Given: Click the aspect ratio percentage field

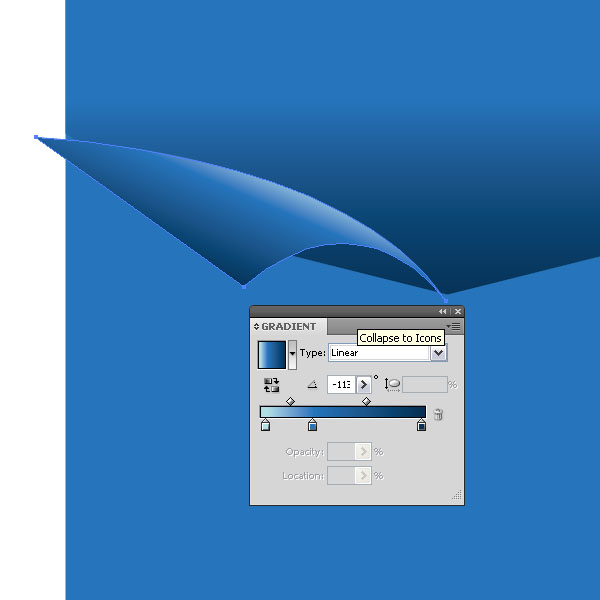Looking at the screenshot, I should [x=425, y=385].
